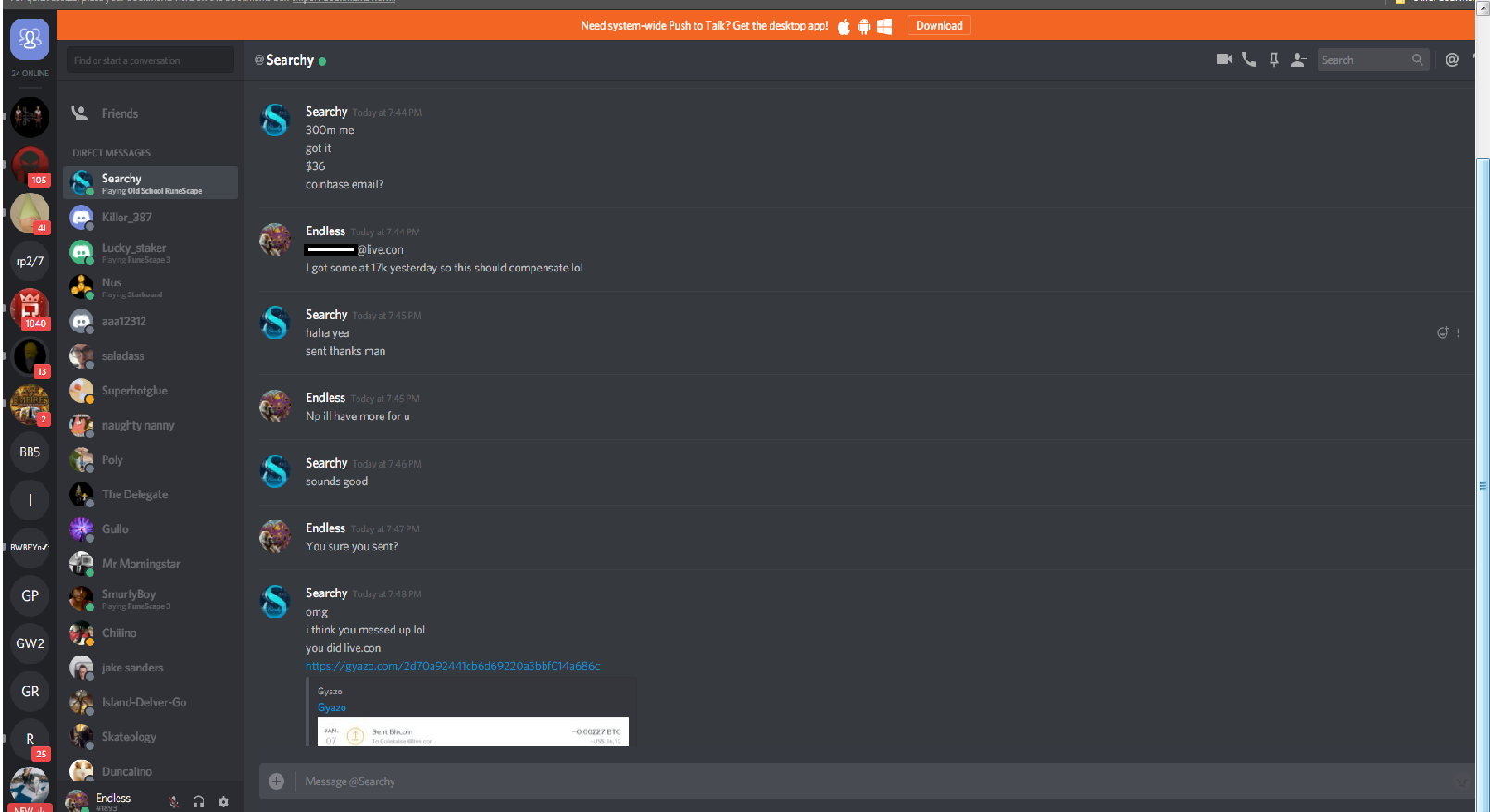
Task: Click the plus icon to upload a file
Action: (276, 781)
